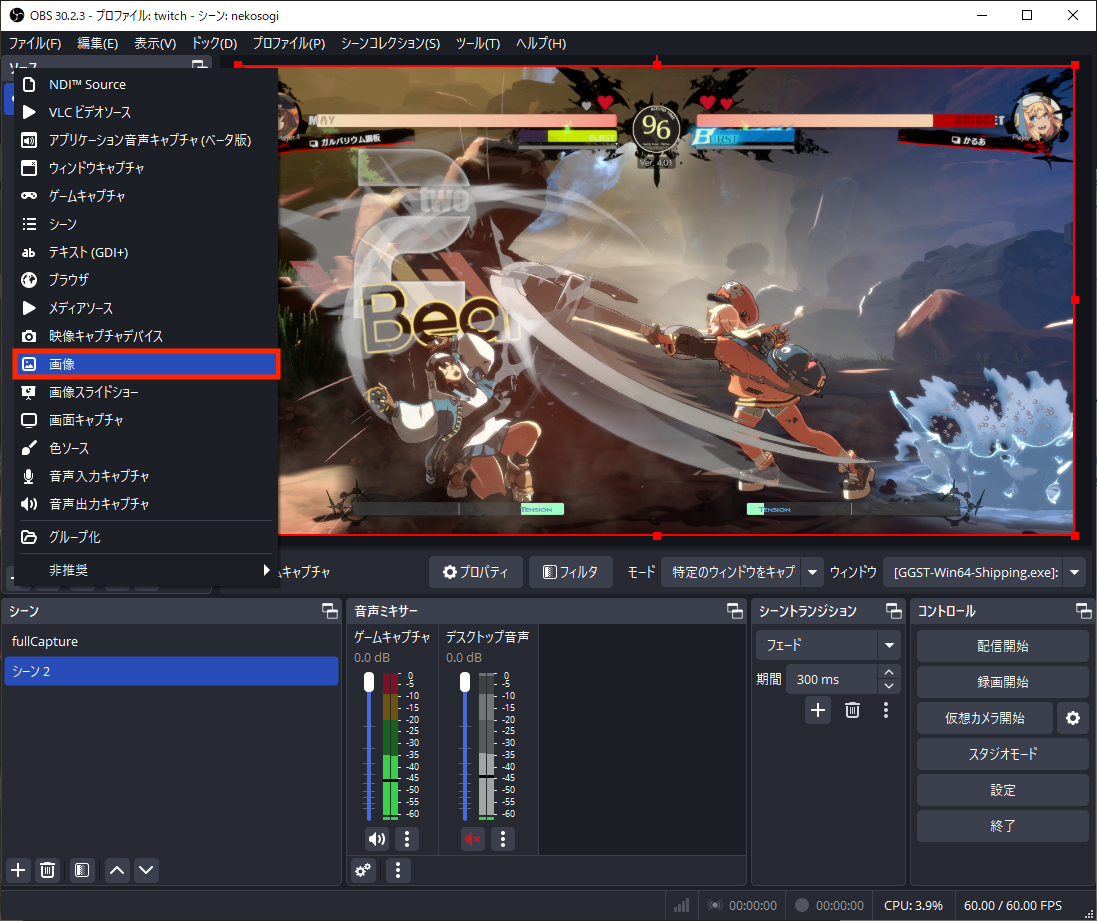Screen dimensions: 1097x921
Task: Click the 配信開始 button
Action: coord(1002,646)
